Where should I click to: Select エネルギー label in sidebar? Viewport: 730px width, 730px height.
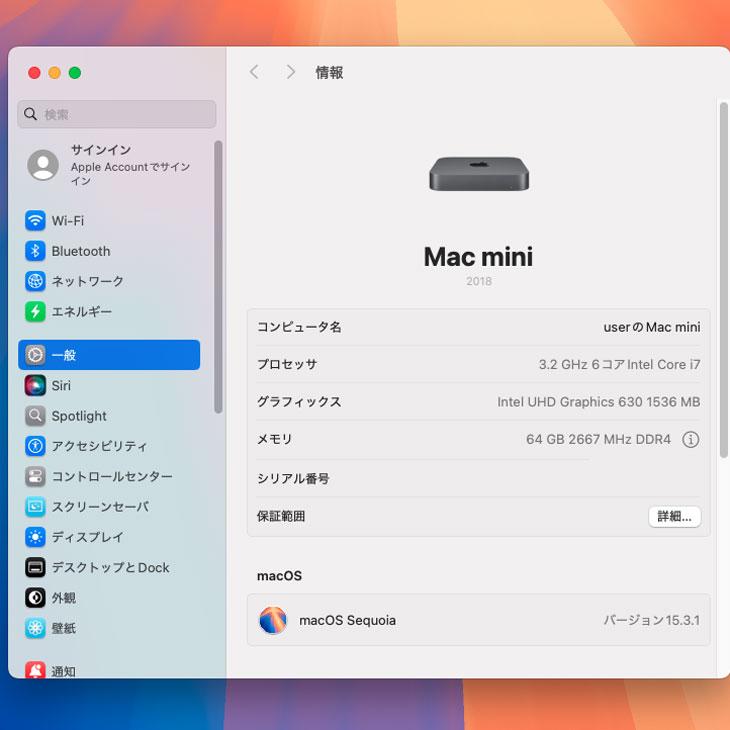click(81, 311)
